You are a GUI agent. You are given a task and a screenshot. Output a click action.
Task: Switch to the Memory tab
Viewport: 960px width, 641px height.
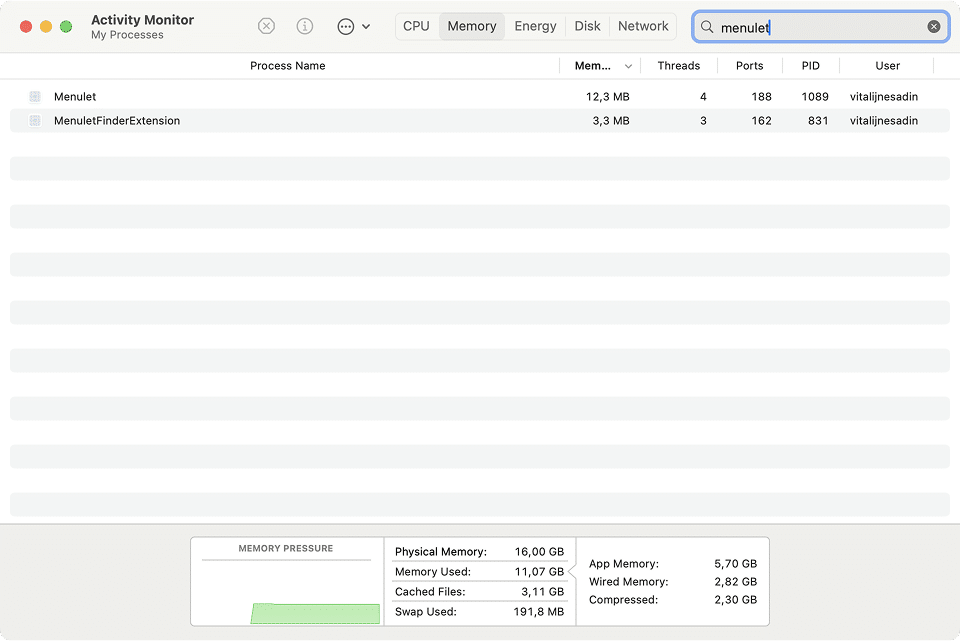click(x=472, y=26)
